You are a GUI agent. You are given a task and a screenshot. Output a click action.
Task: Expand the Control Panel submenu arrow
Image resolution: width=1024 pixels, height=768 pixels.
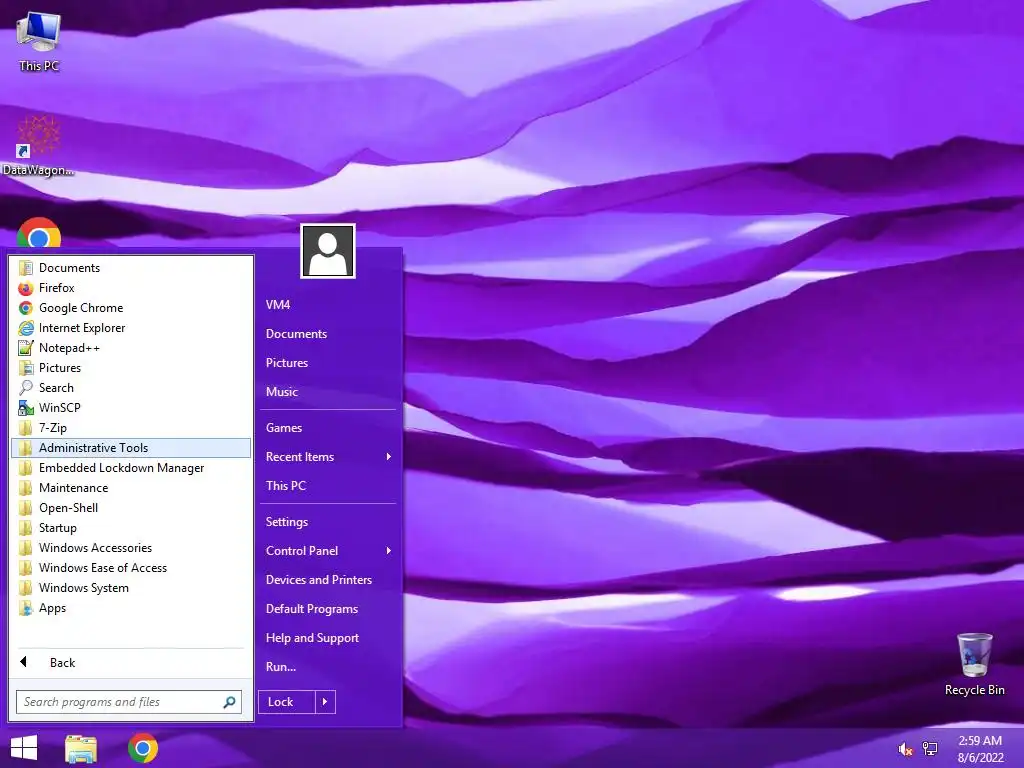pyautogui.click(x=389, y=551)
